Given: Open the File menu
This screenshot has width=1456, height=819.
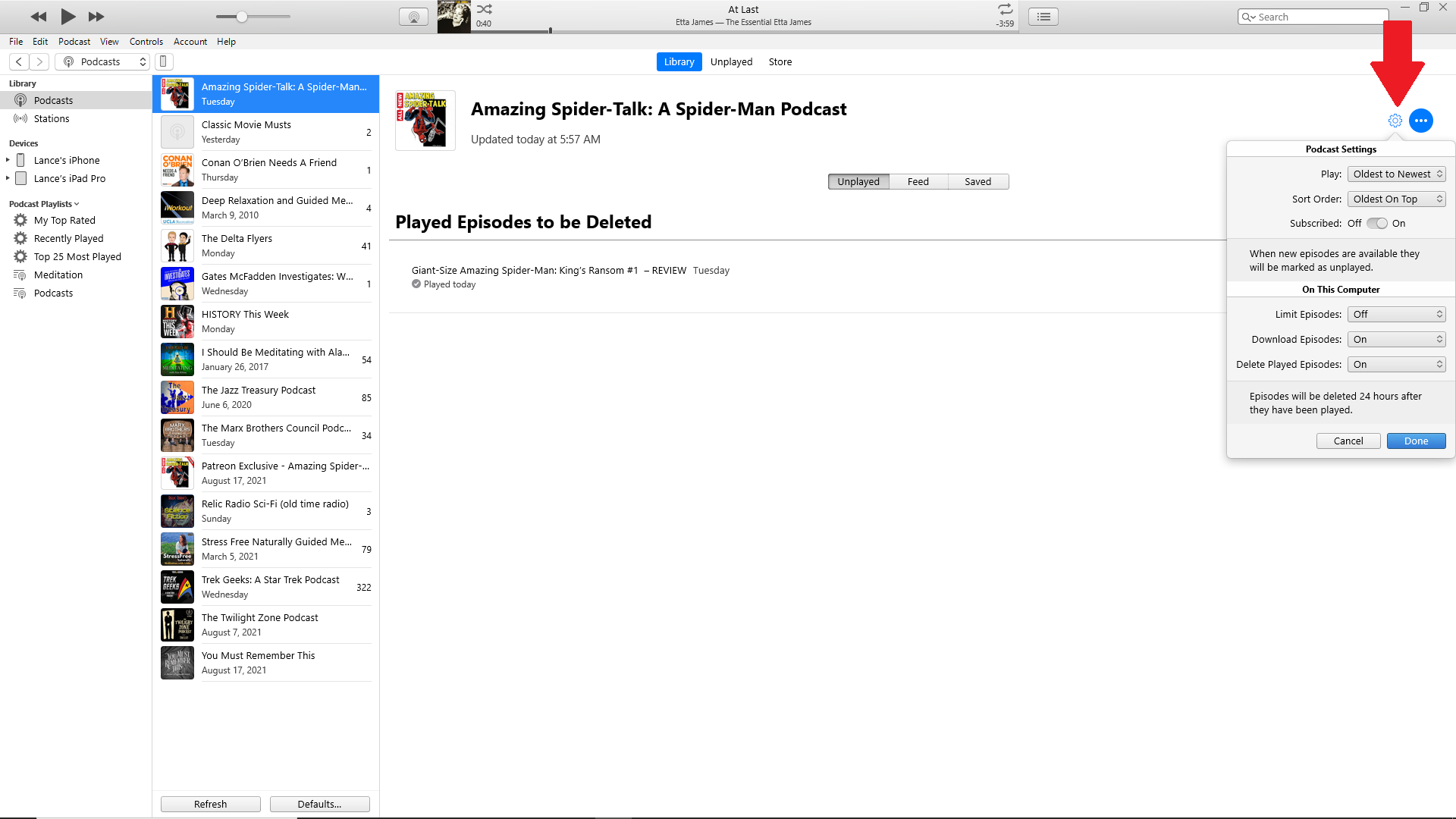Looking at the screenshot, I should pyautogui.click(x=16, y=42).
